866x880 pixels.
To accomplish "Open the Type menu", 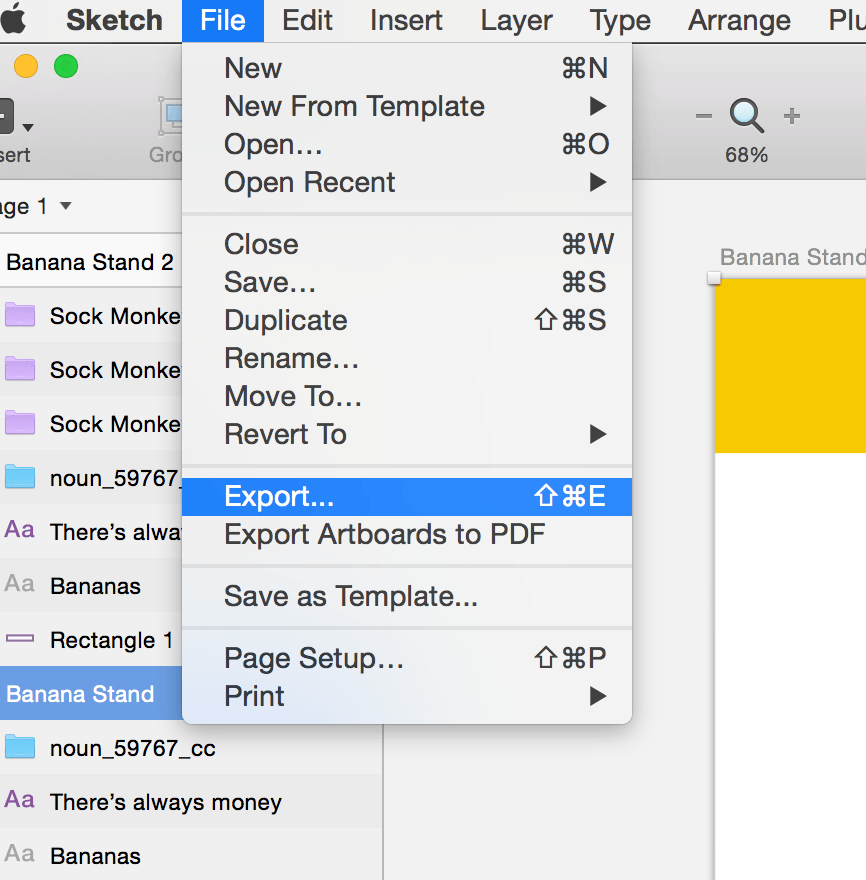I will click(x=620, y=20).
